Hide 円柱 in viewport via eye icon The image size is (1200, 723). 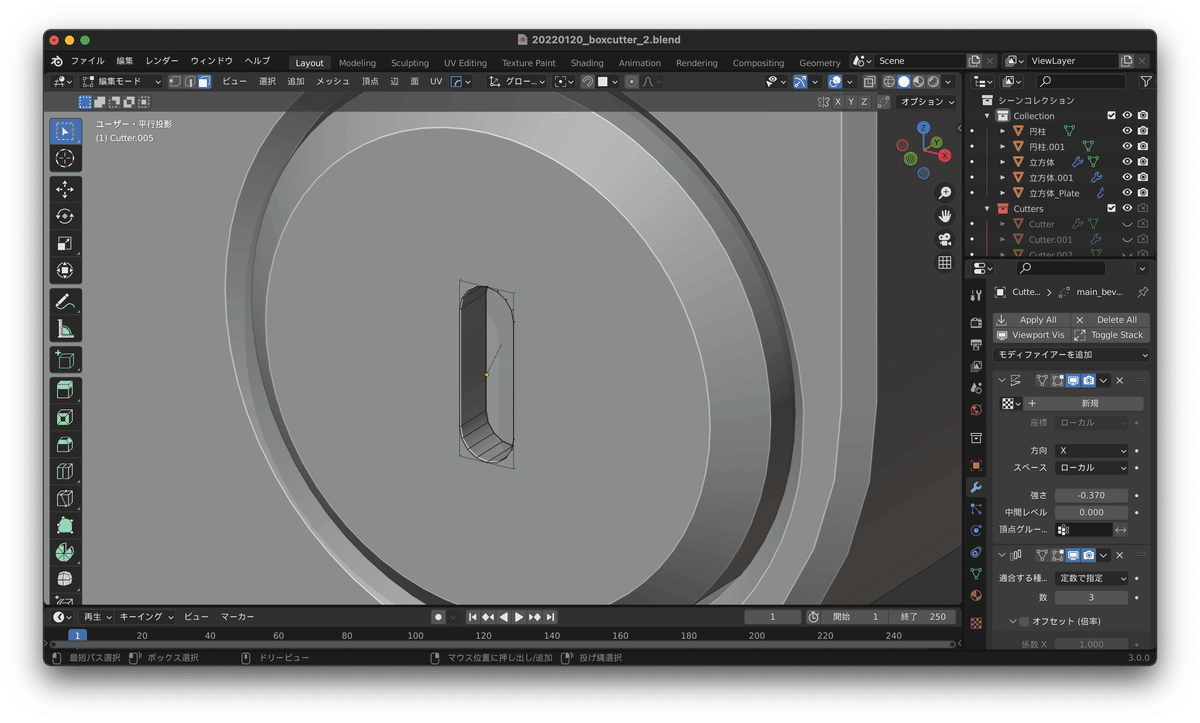point(1127,131)
